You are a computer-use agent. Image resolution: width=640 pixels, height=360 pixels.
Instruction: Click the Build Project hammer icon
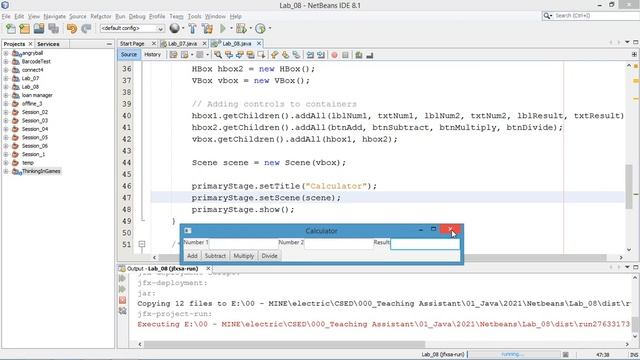click(x=192, y=28)
